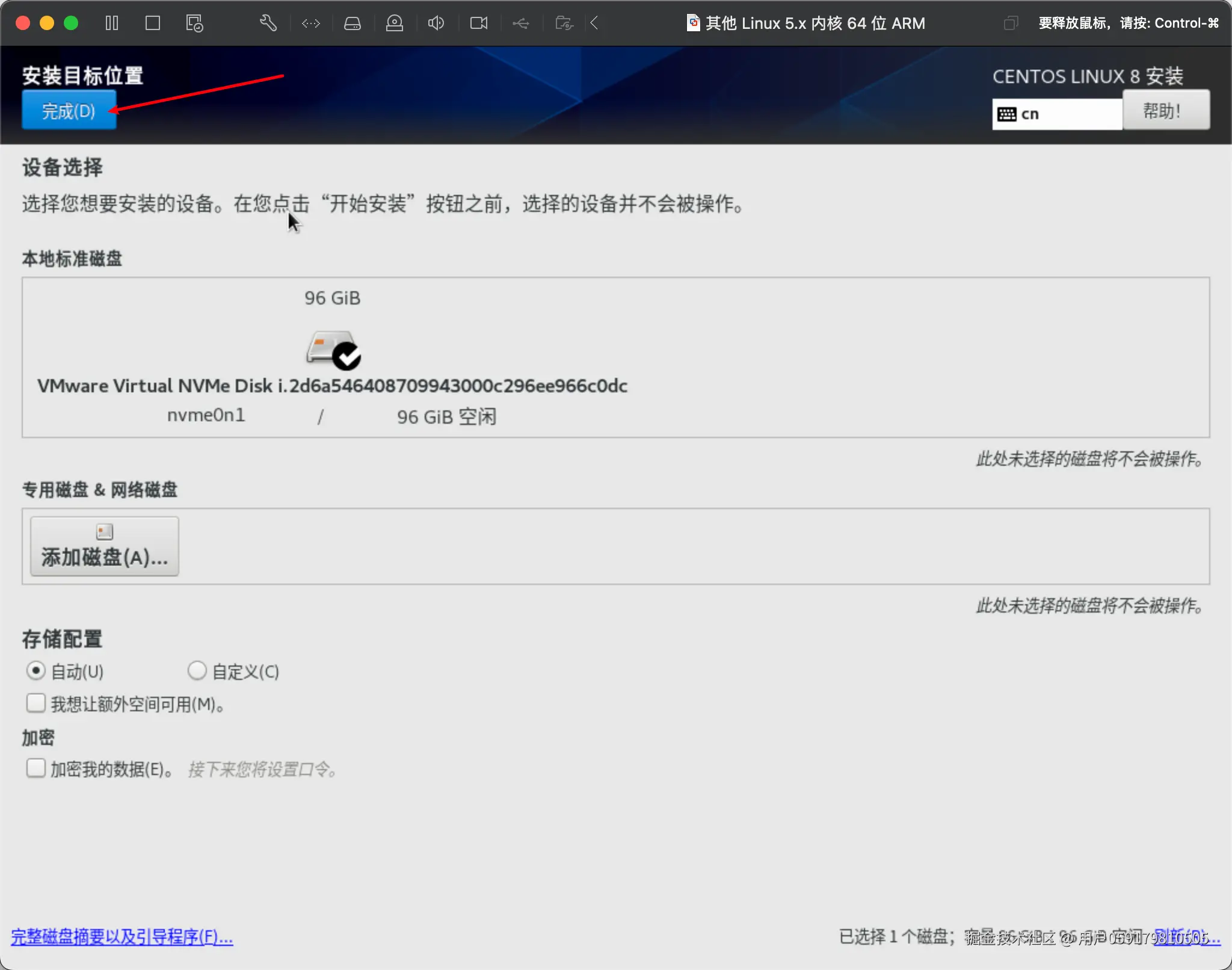The height and width of the screenshot is (970, 1232).
Task: Open virtual machine settings wrench
Action: tap(267, 23)
